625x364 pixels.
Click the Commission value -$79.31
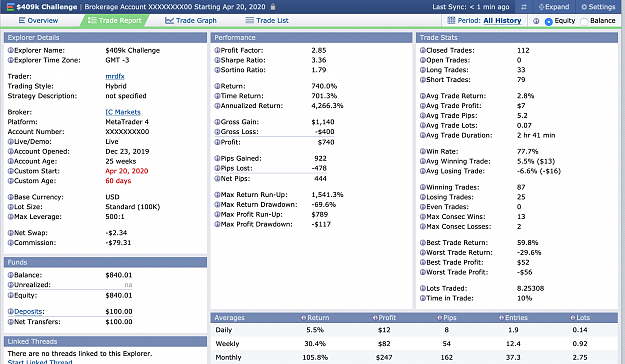[118, 242]
